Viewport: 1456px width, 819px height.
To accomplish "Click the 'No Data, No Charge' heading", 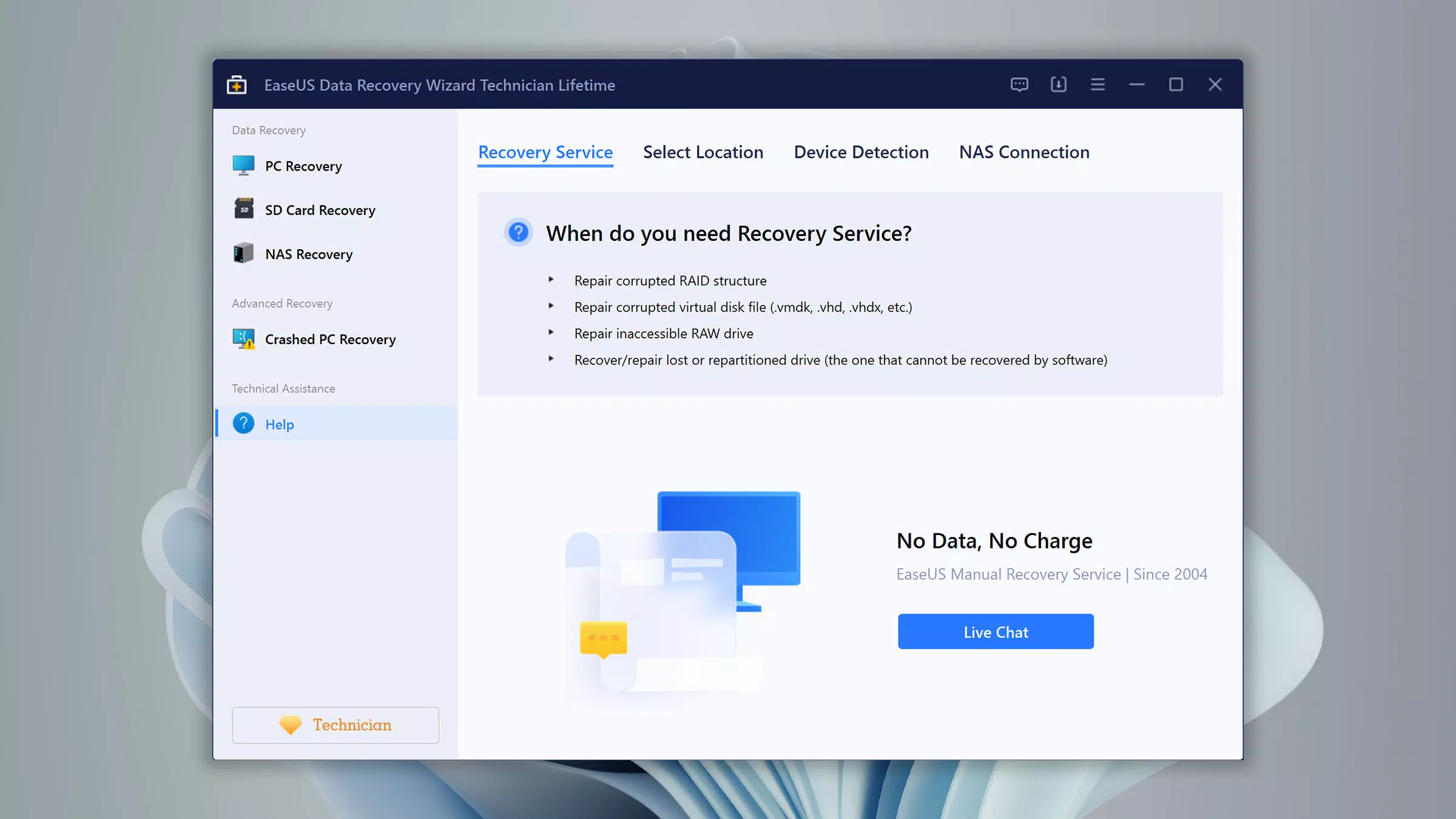I will click(994, 541).
